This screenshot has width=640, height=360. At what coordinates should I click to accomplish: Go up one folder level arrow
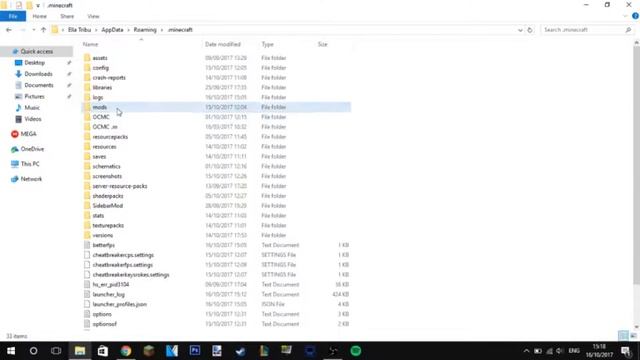coord(43,30)
